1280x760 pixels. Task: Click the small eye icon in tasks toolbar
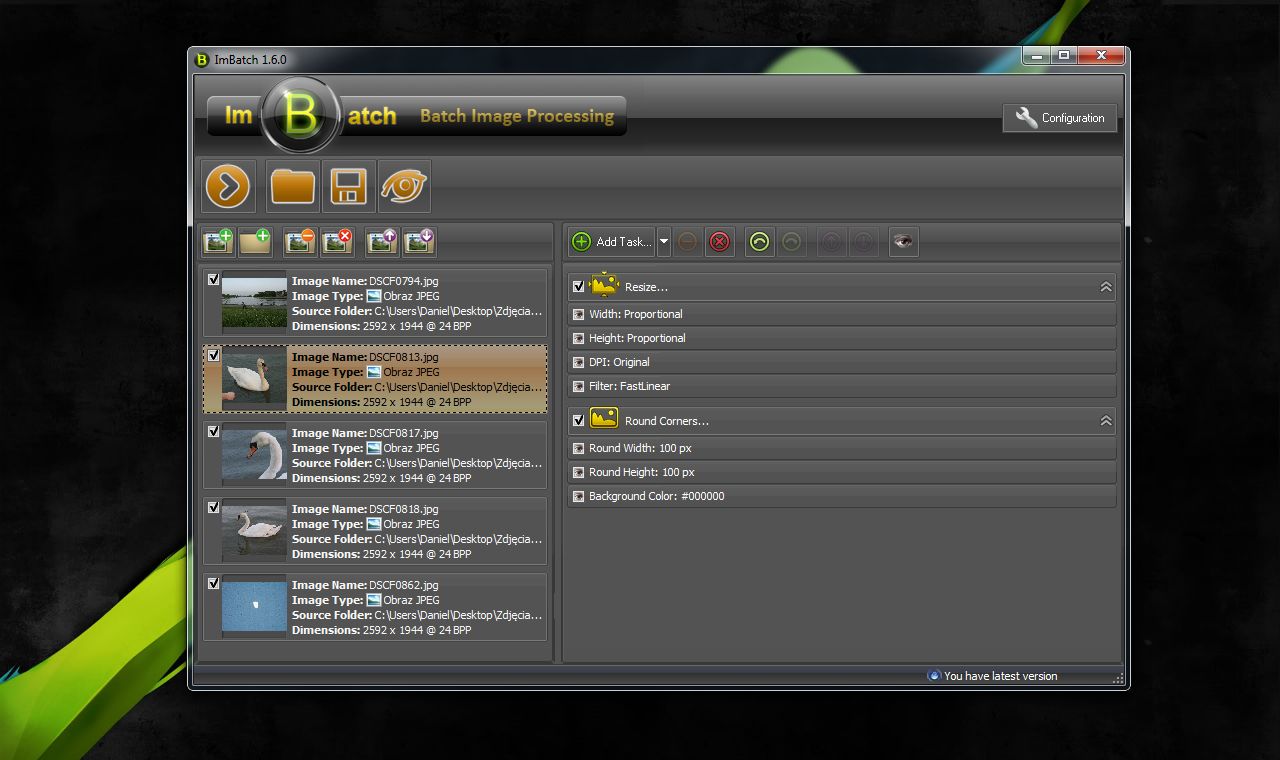pyautogui.click(x=904, y=241)
